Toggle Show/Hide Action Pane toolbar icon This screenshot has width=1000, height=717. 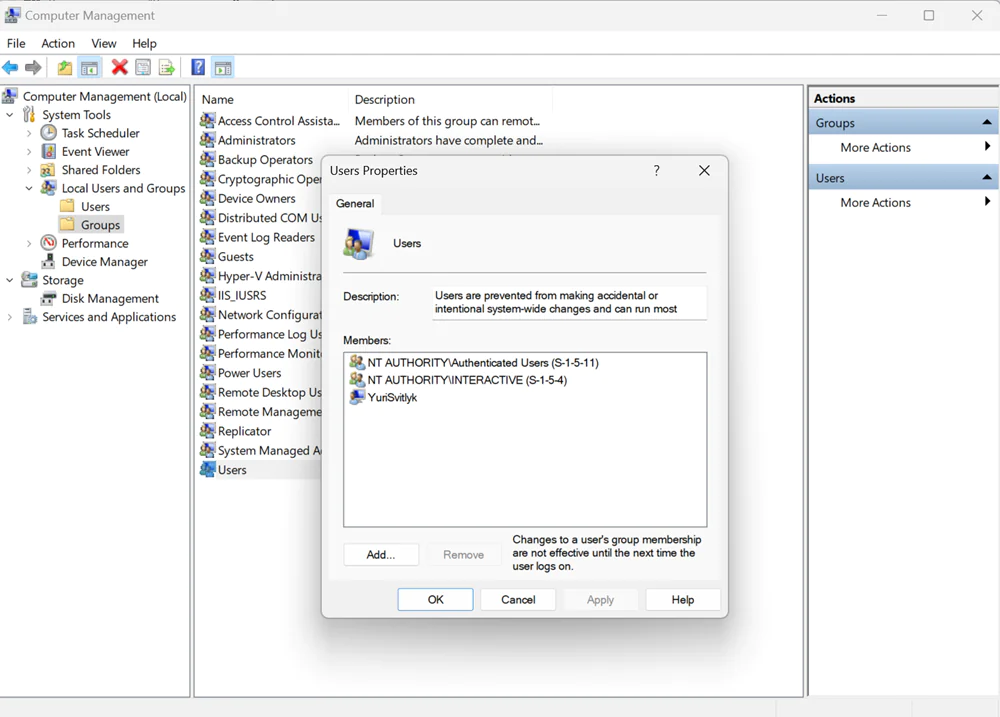[223, 67]
